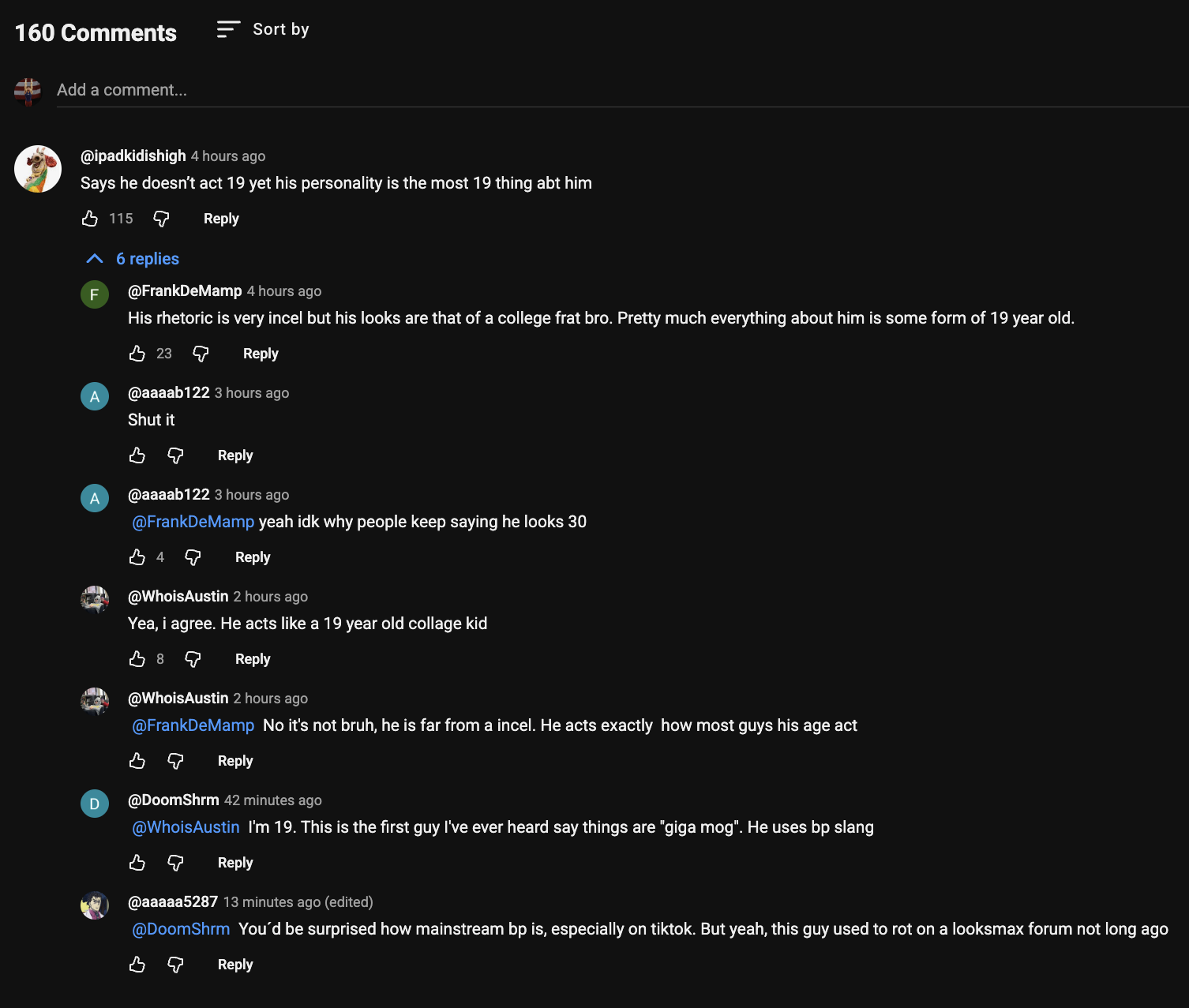Open the @WhoisAustin mention in DoomShrm's reply
Image resolution: width=1189 pixels, height=1008 pixels.
coord(186,827)
